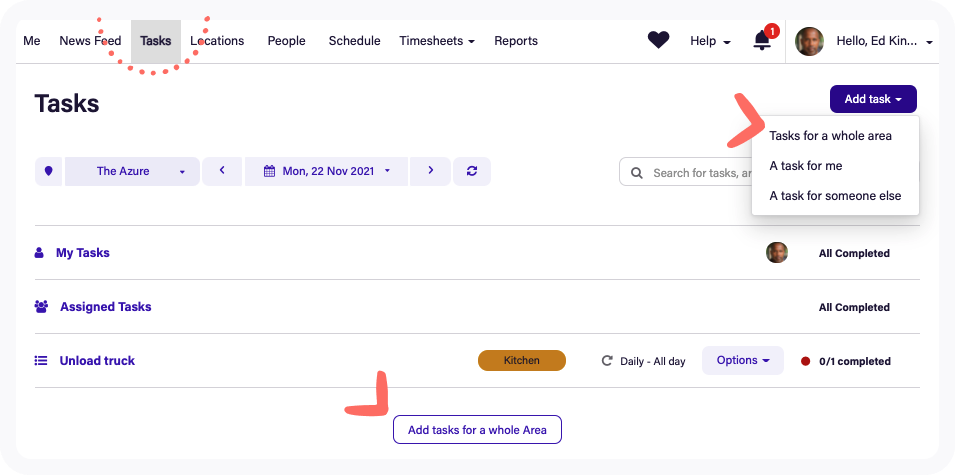The image size is (955, 475).
Task: Click user avatar in top bar
Action: (808, 41)
